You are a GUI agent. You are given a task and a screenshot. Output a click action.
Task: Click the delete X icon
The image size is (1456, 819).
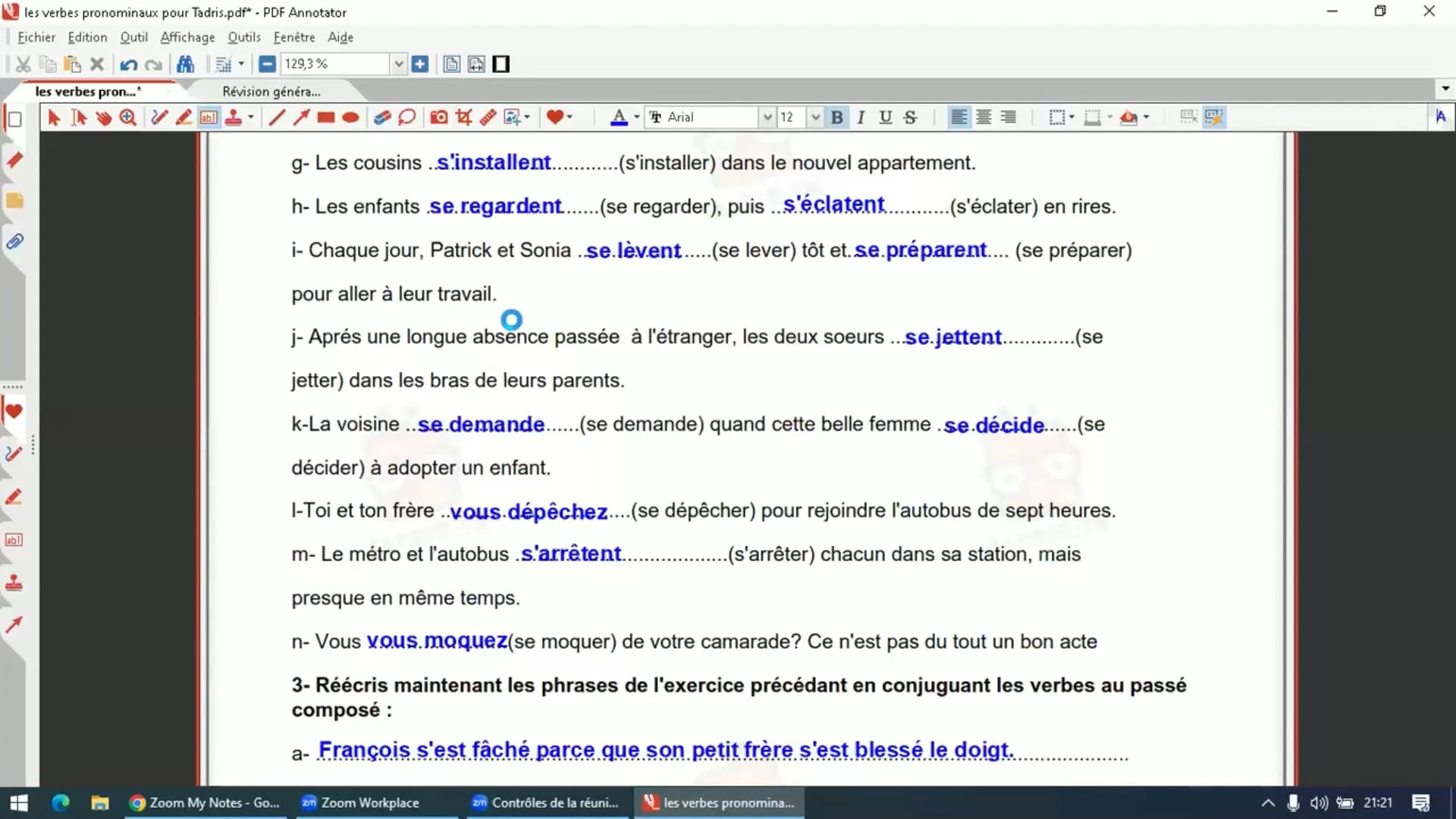pyautogui.click(x=97, y=64)
